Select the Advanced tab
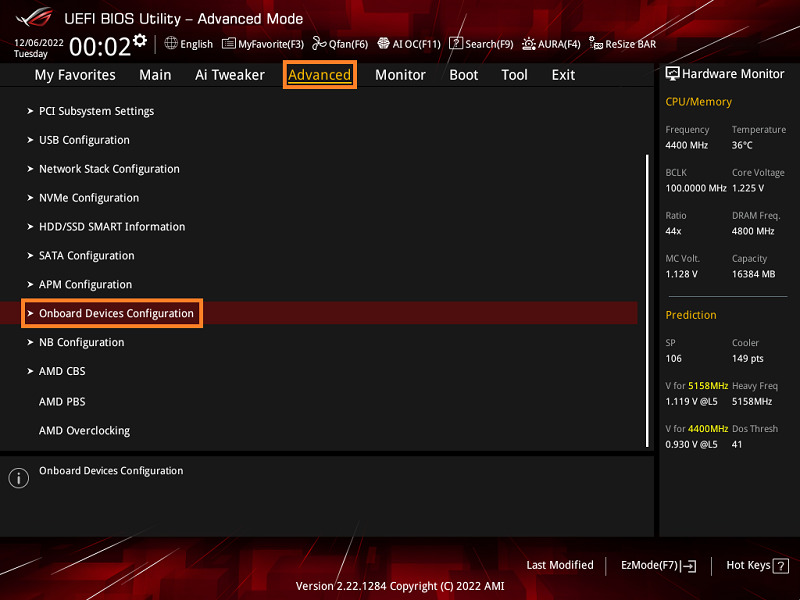This screenshot has height=600, width=800. click(x=319, y=75)
